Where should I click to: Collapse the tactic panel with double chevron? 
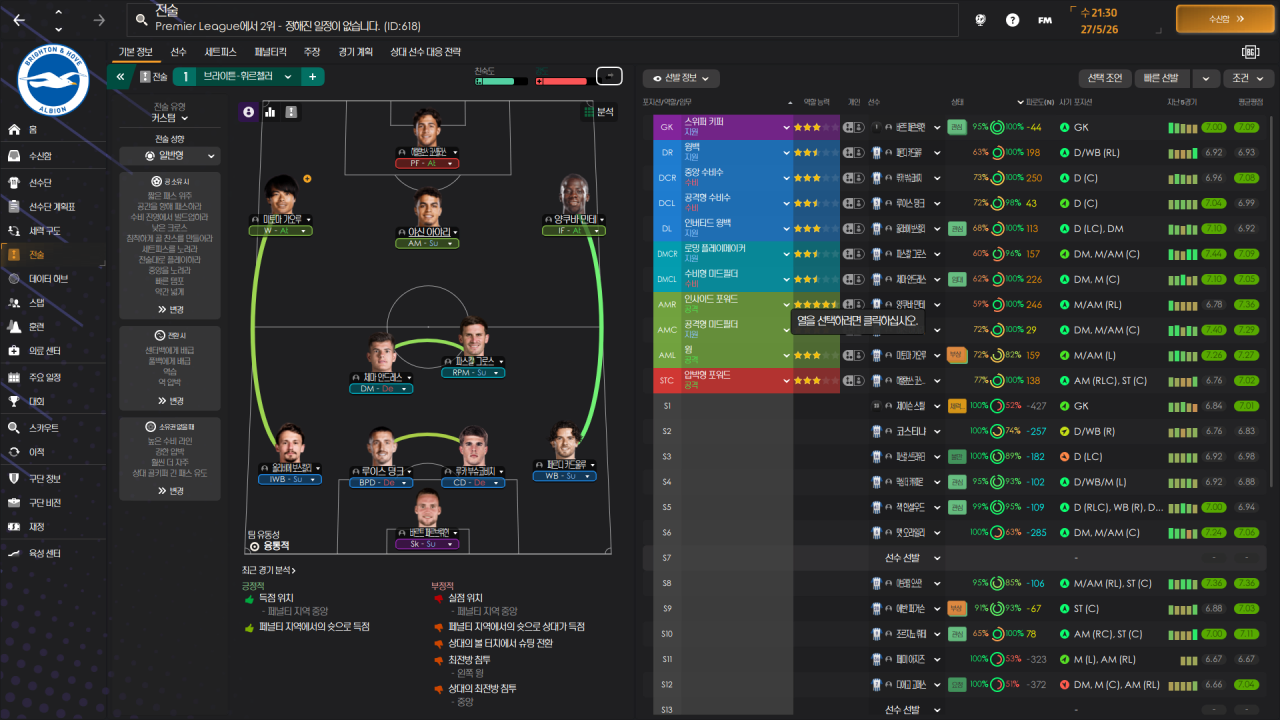pyautogui.click(x=120, y=76)
